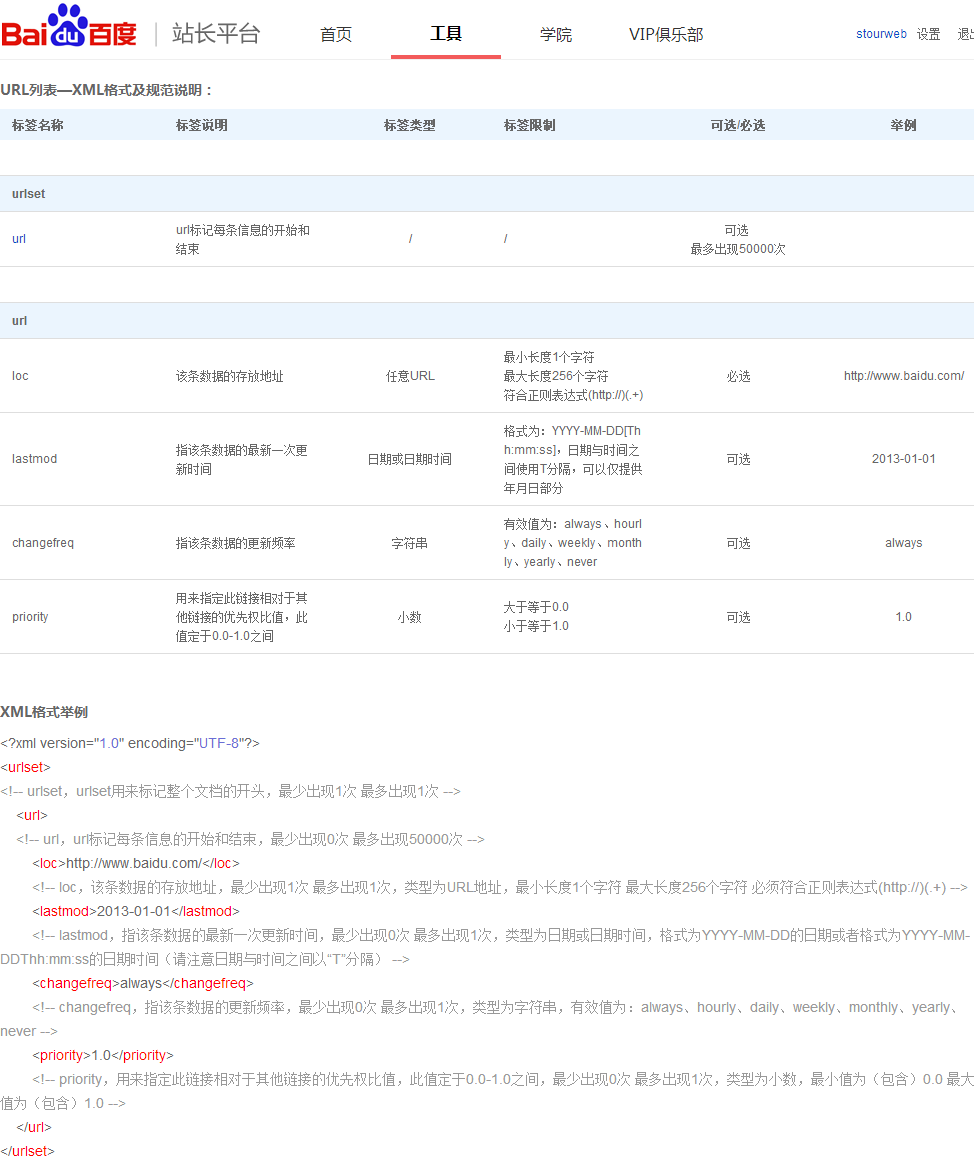This screenshot has height=1156, width=974.
Task: Click the blue url link under urlset
Action: click(x=18, y=239)
